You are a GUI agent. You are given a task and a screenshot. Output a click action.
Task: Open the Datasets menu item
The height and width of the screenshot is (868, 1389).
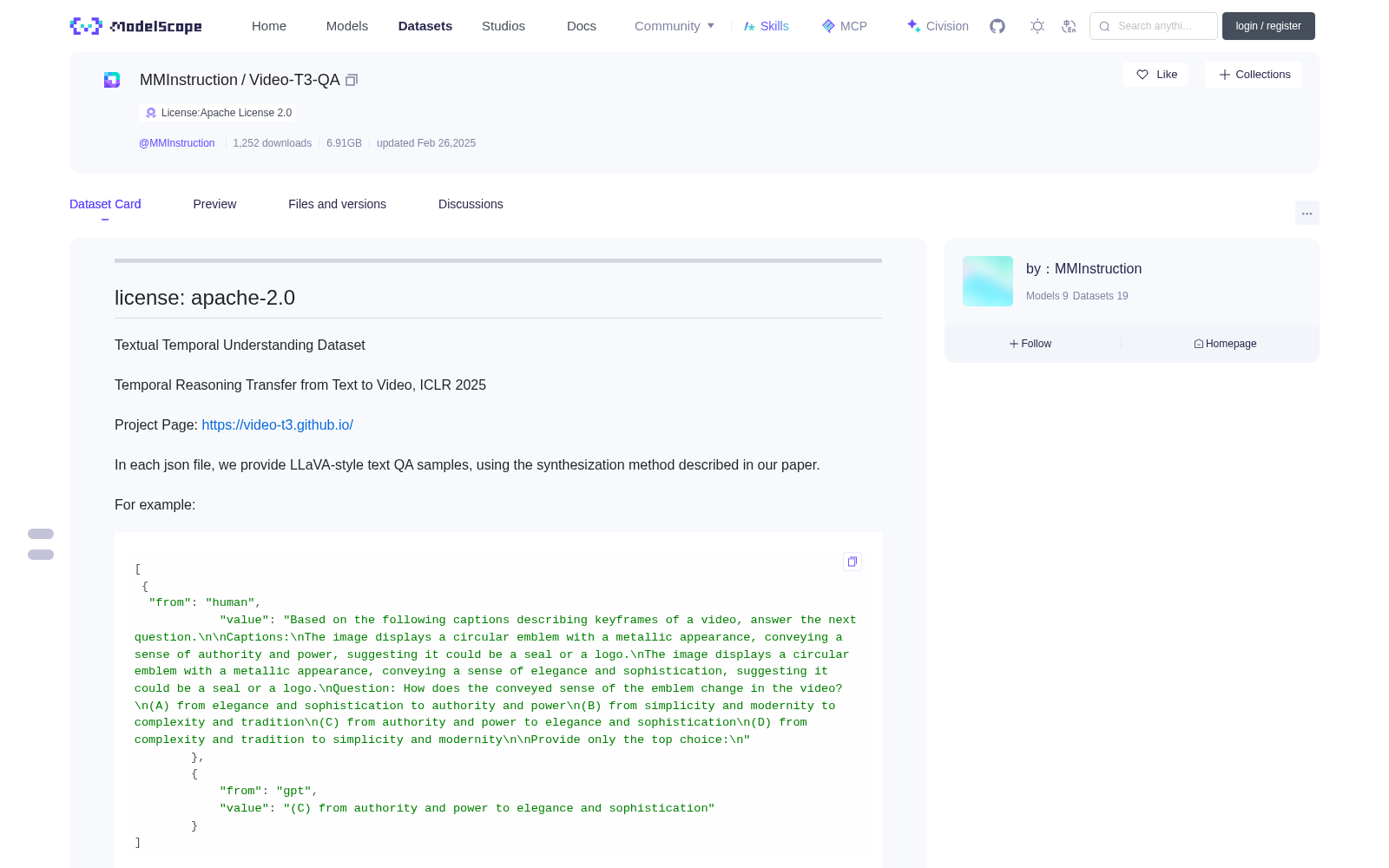click(425, 26)
